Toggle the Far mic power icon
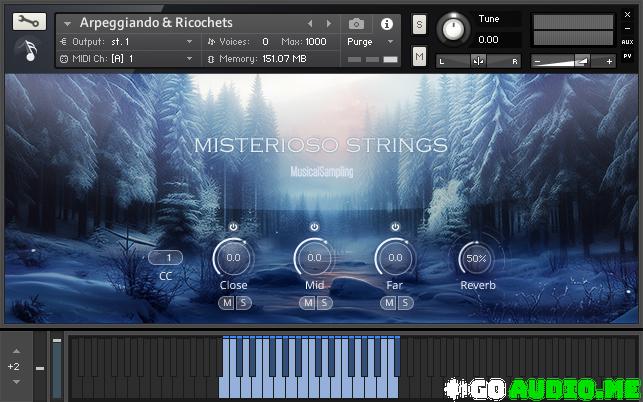The height and width of the screenshot is (402, 643). pos(395,227)
